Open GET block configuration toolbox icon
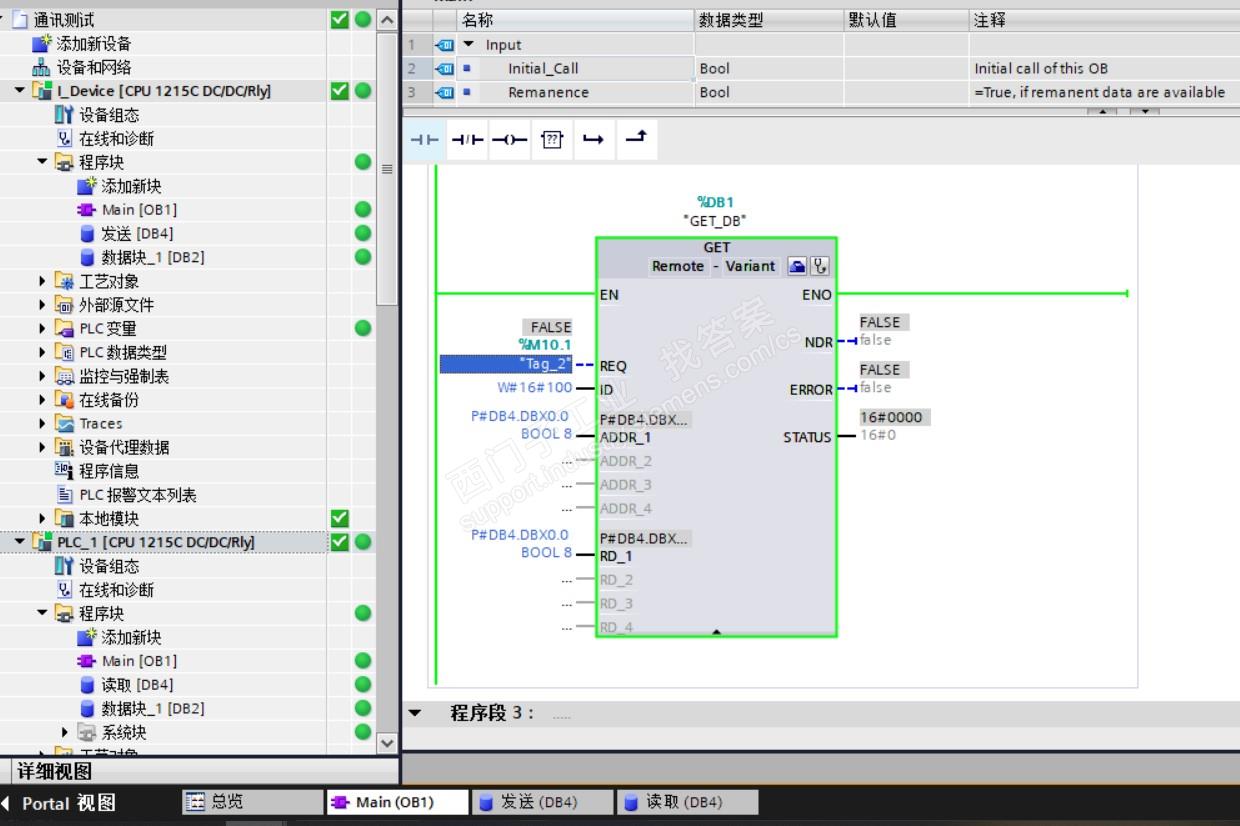 point(797,266)
